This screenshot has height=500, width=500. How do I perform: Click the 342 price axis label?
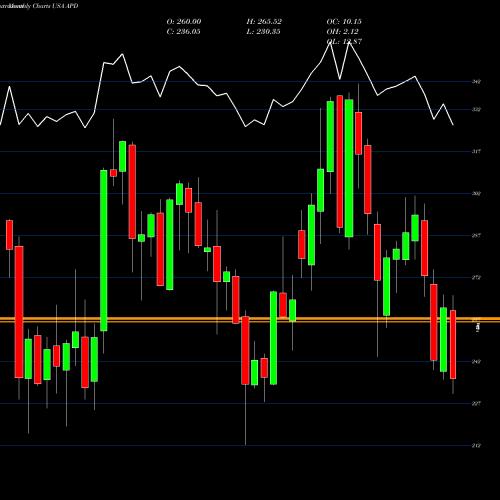476,81
